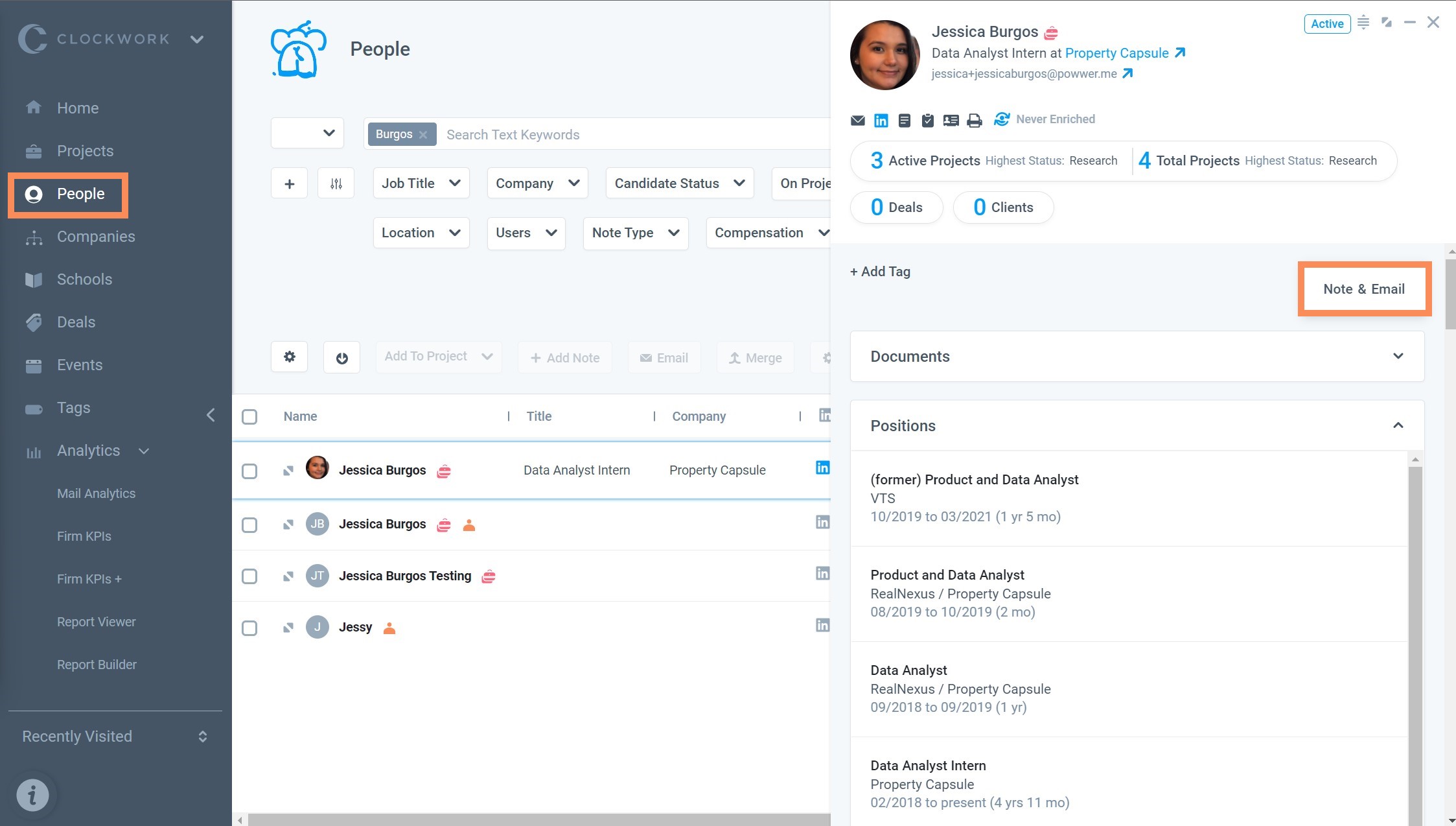The width and height of the screenshot is (1456, 826).
Task: Check the checkbox next to Jessy
Action: pyautogui.click(x=249, y=627)
